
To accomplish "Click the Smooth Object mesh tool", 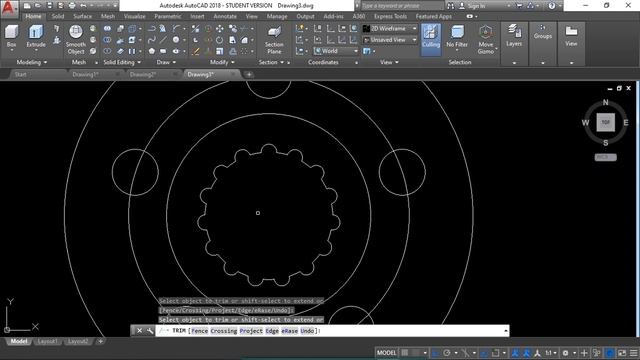I will [76, 40].
